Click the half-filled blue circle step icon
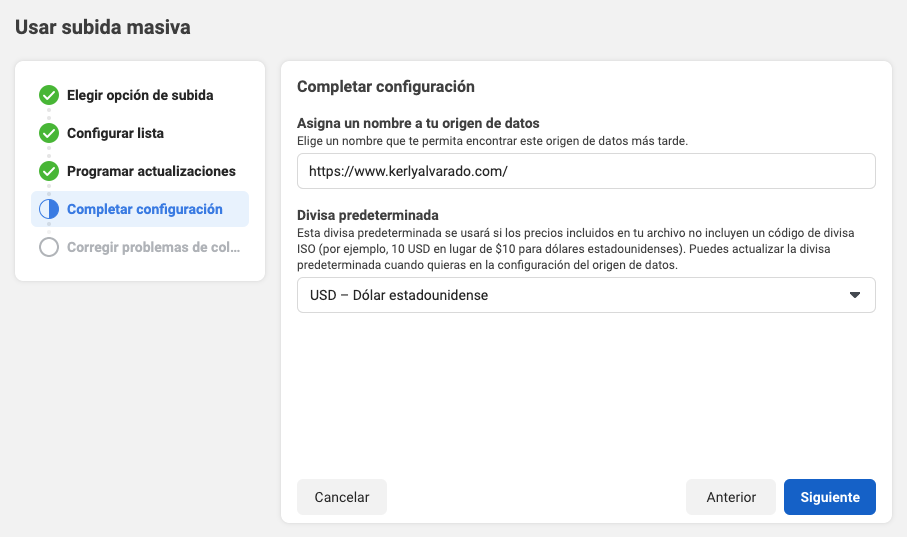 [49, 209]
